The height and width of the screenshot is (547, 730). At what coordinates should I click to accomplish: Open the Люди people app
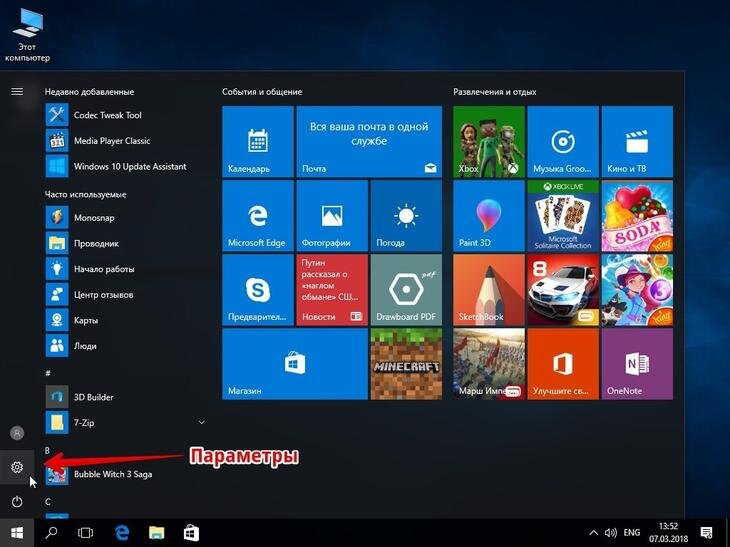pyautogui.click(x=125, y=345)
